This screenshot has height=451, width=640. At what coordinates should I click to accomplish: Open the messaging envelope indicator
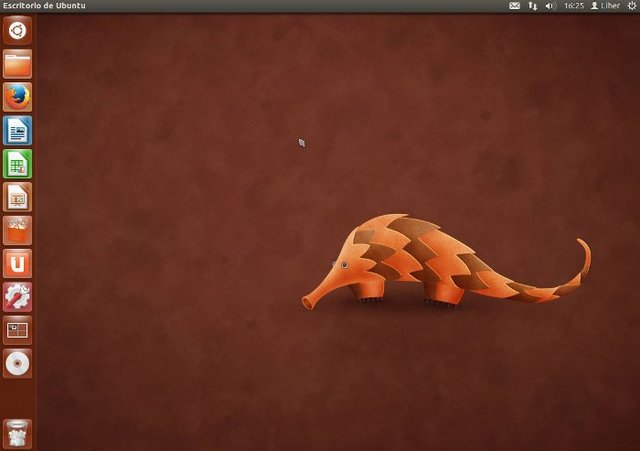tap(514, 6)
